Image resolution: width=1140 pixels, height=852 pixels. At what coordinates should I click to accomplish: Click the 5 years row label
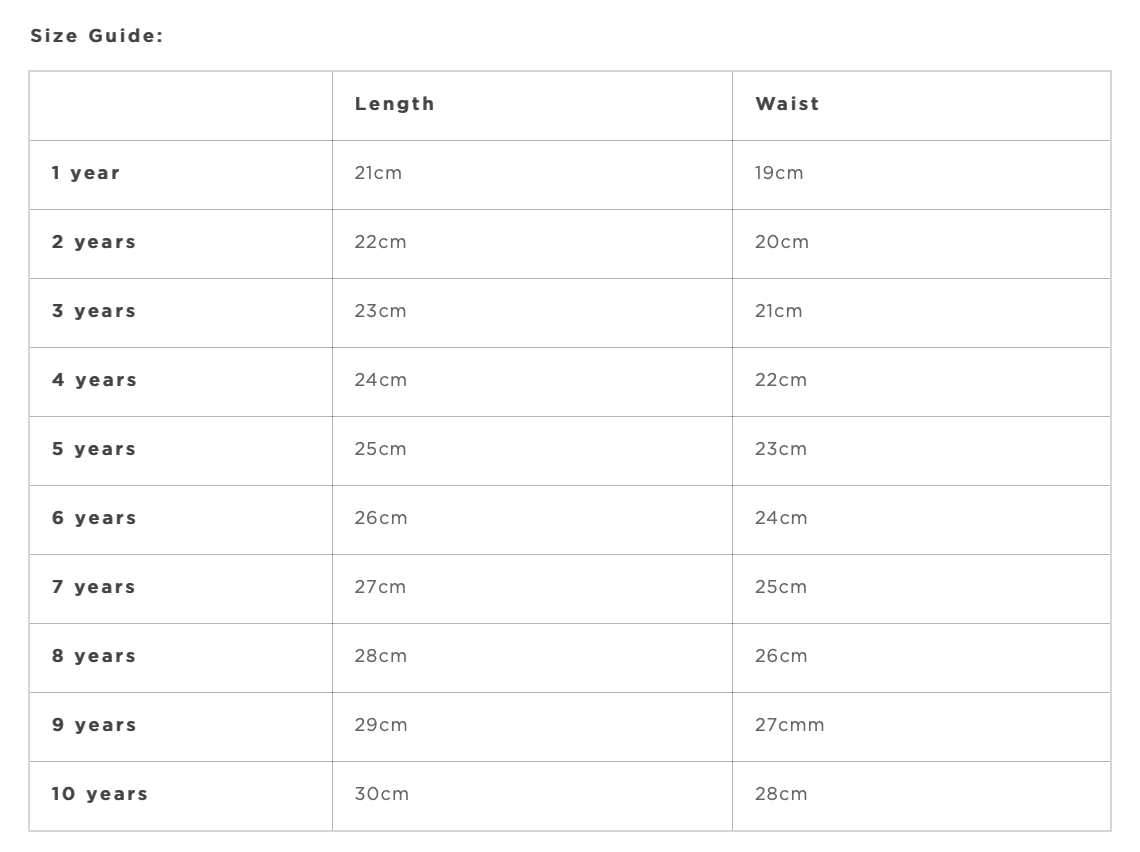[94, 449]
